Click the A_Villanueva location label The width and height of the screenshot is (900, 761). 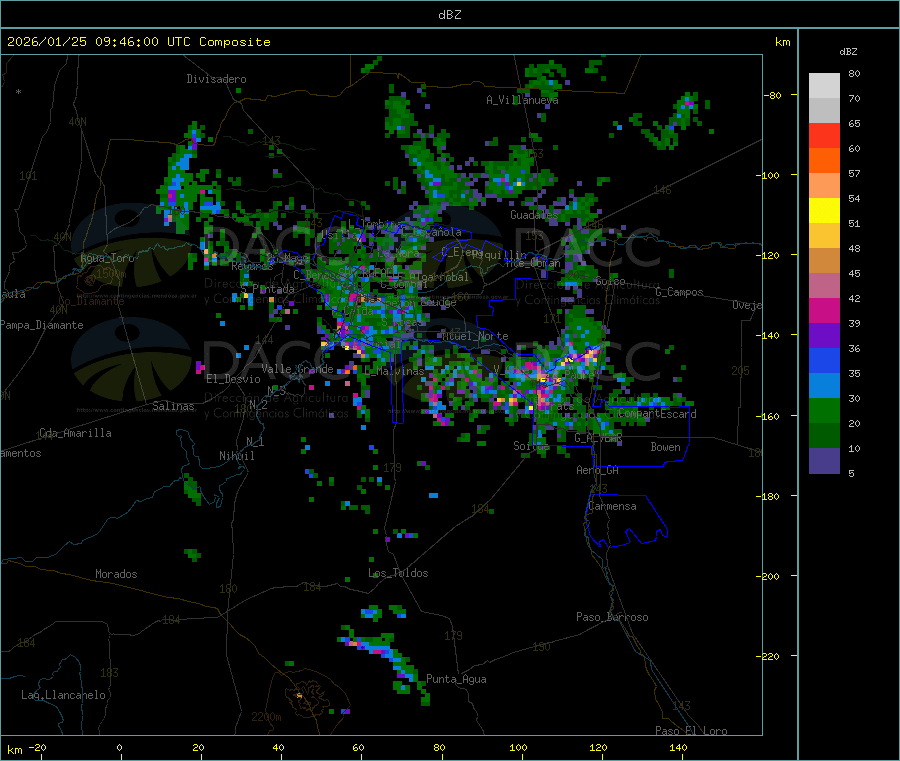[x=522, y=100]
